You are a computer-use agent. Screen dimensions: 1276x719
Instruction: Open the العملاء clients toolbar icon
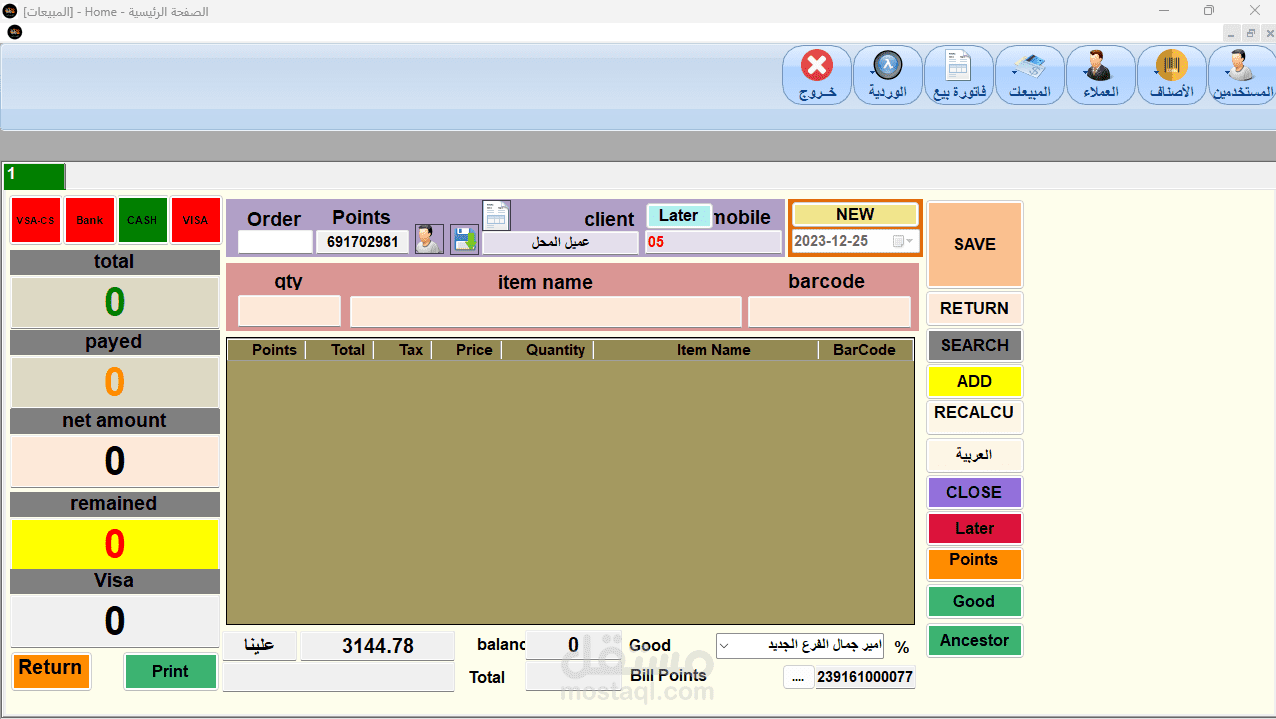(1100, 75)
